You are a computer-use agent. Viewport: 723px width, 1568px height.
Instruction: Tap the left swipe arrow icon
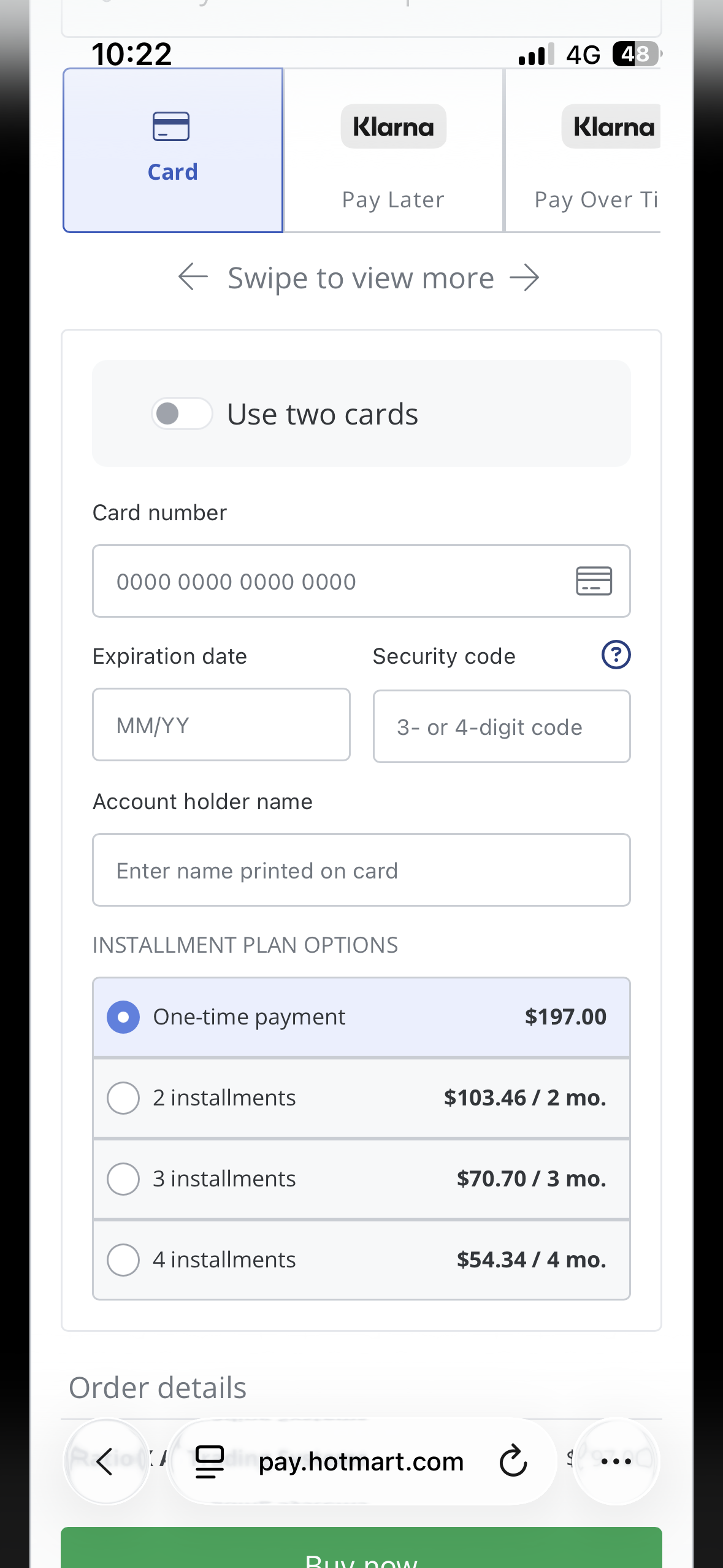193,277
